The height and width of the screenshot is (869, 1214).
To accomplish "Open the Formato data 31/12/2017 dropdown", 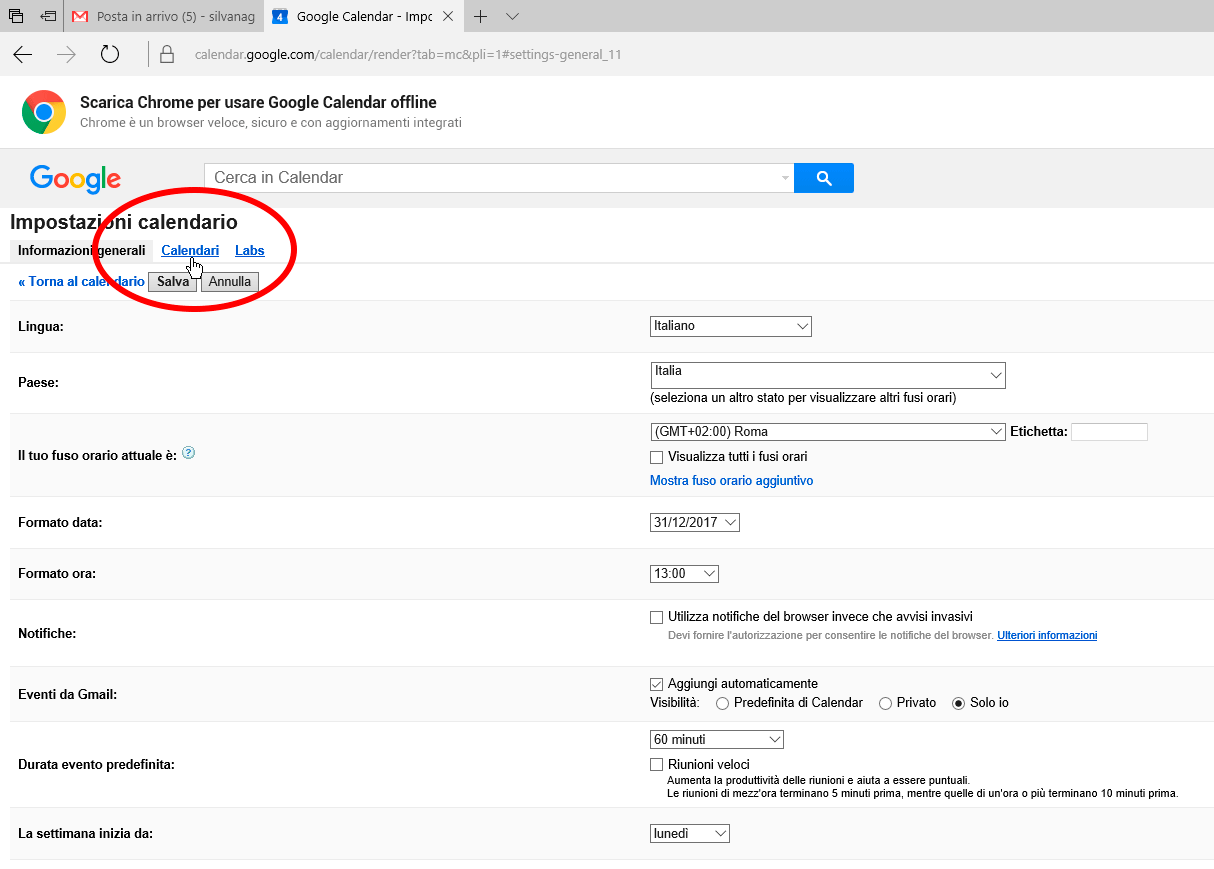I will click(x=695, y=523).
